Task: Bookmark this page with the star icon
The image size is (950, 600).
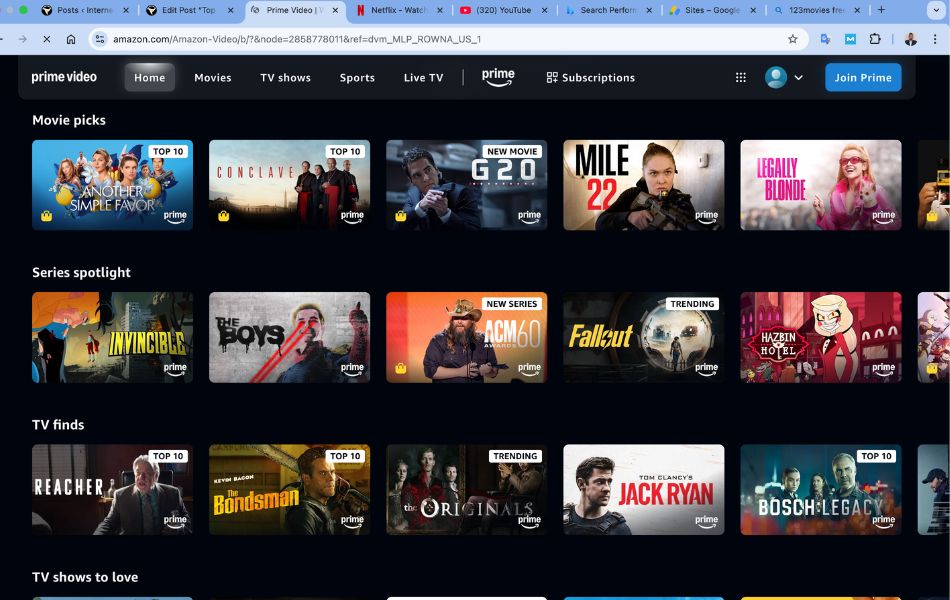Action: click(x=792, y=39)
